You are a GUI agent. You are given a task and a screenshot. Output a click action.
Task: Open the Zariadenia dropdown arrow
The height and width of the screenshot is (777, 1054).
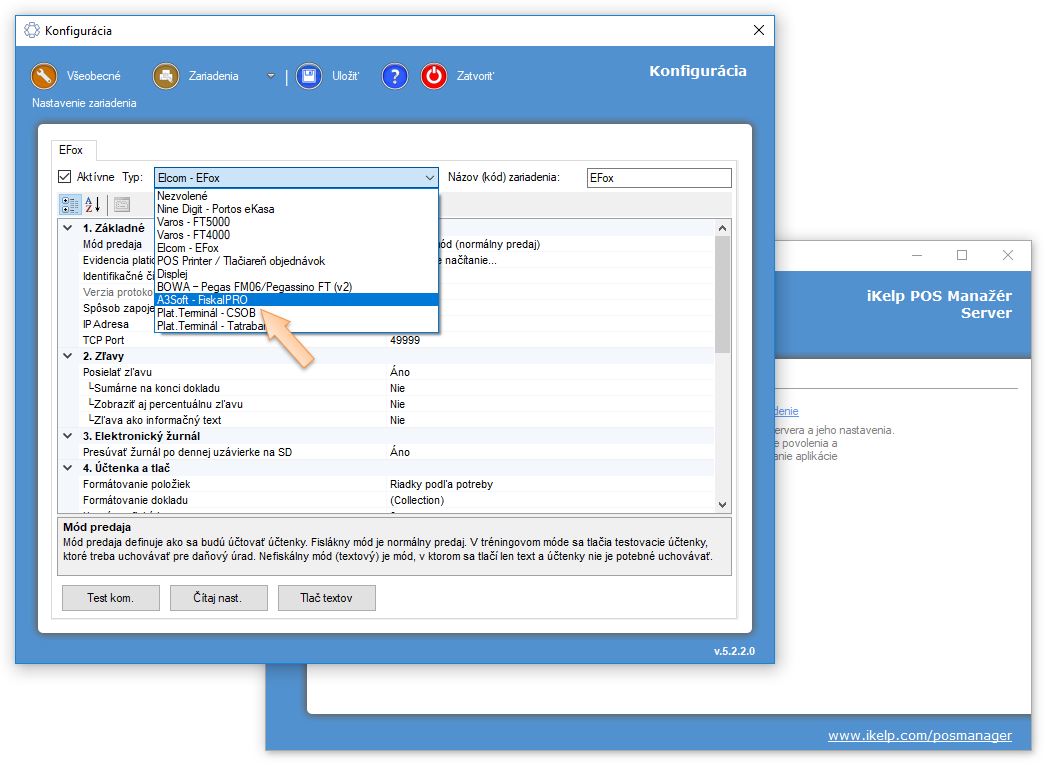tap(270, 76)
